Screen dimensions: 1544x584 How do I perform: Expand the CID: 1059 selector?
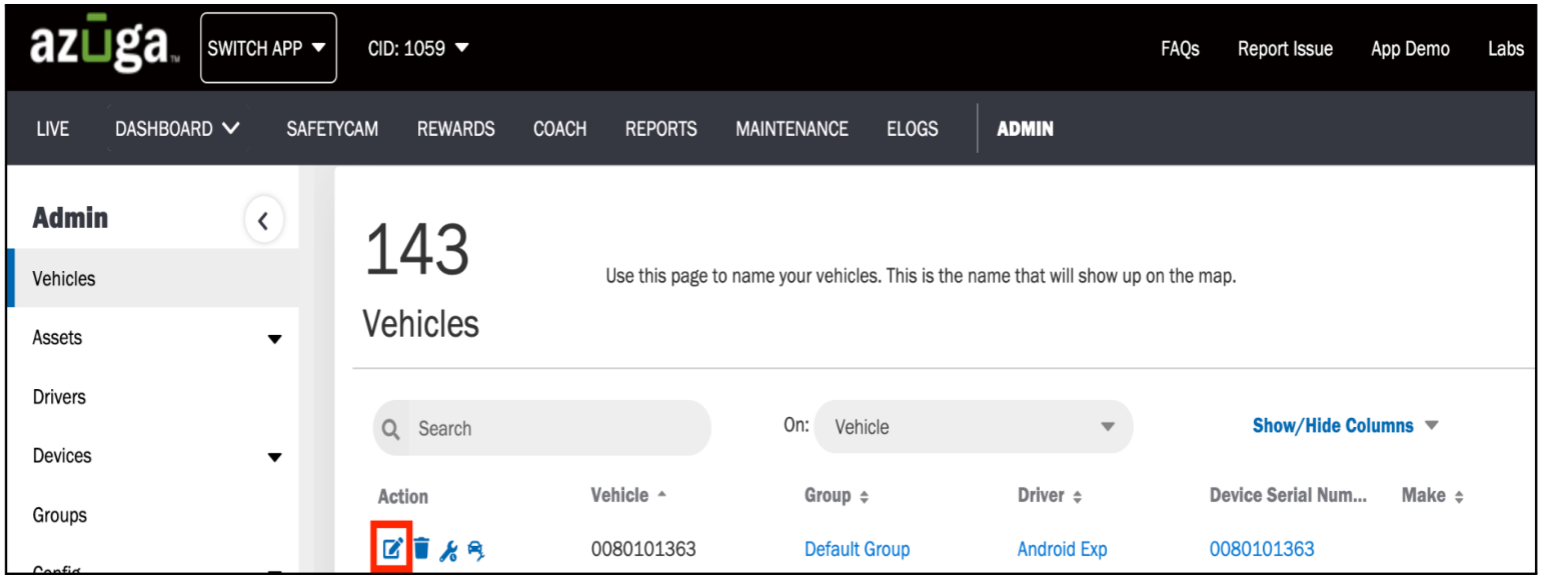coord(418,48)
